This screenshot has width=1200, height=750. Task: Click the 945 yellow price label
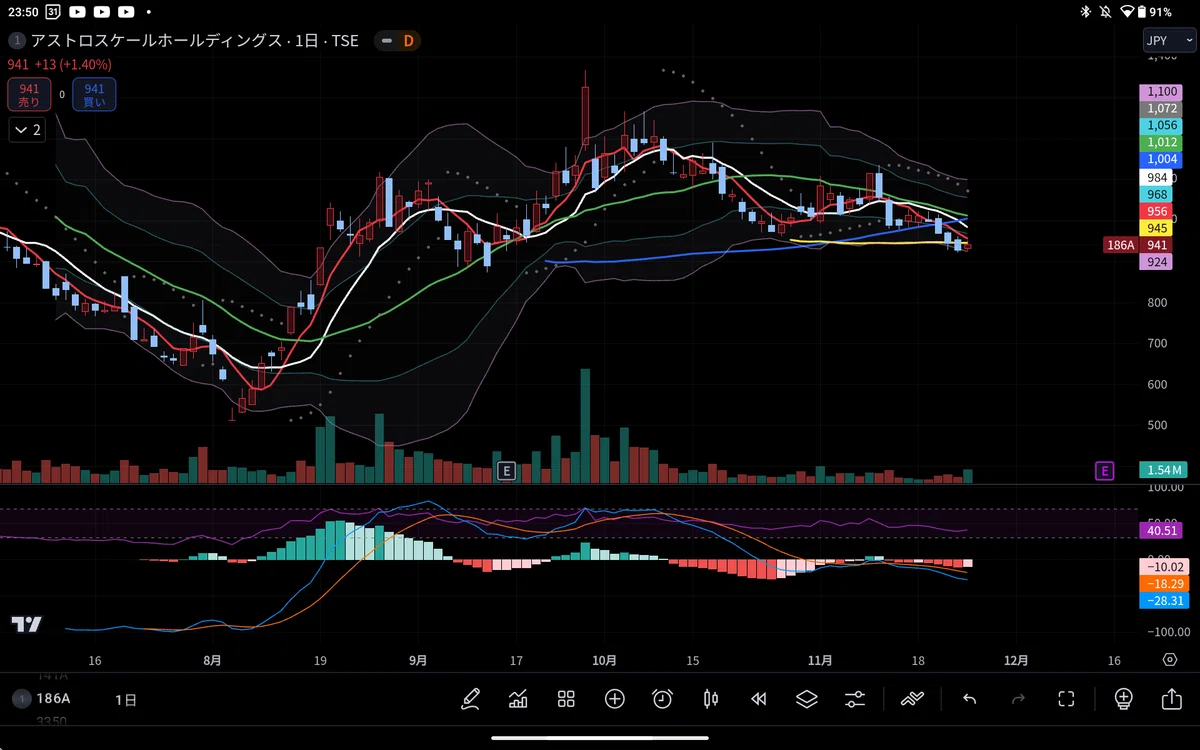[x=1156, y=228]
